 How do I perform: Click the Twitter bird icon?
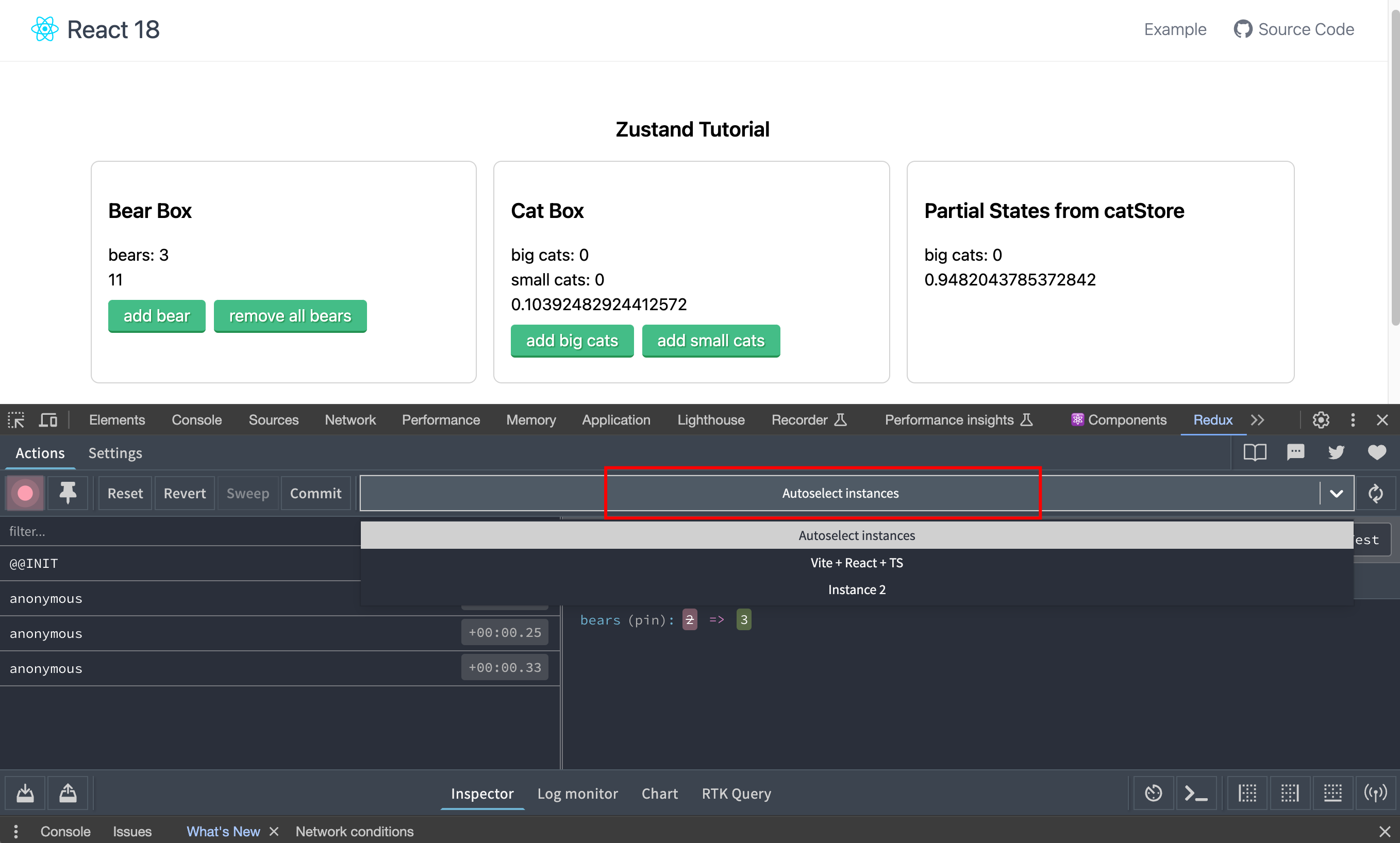(x=1337, y=453)
